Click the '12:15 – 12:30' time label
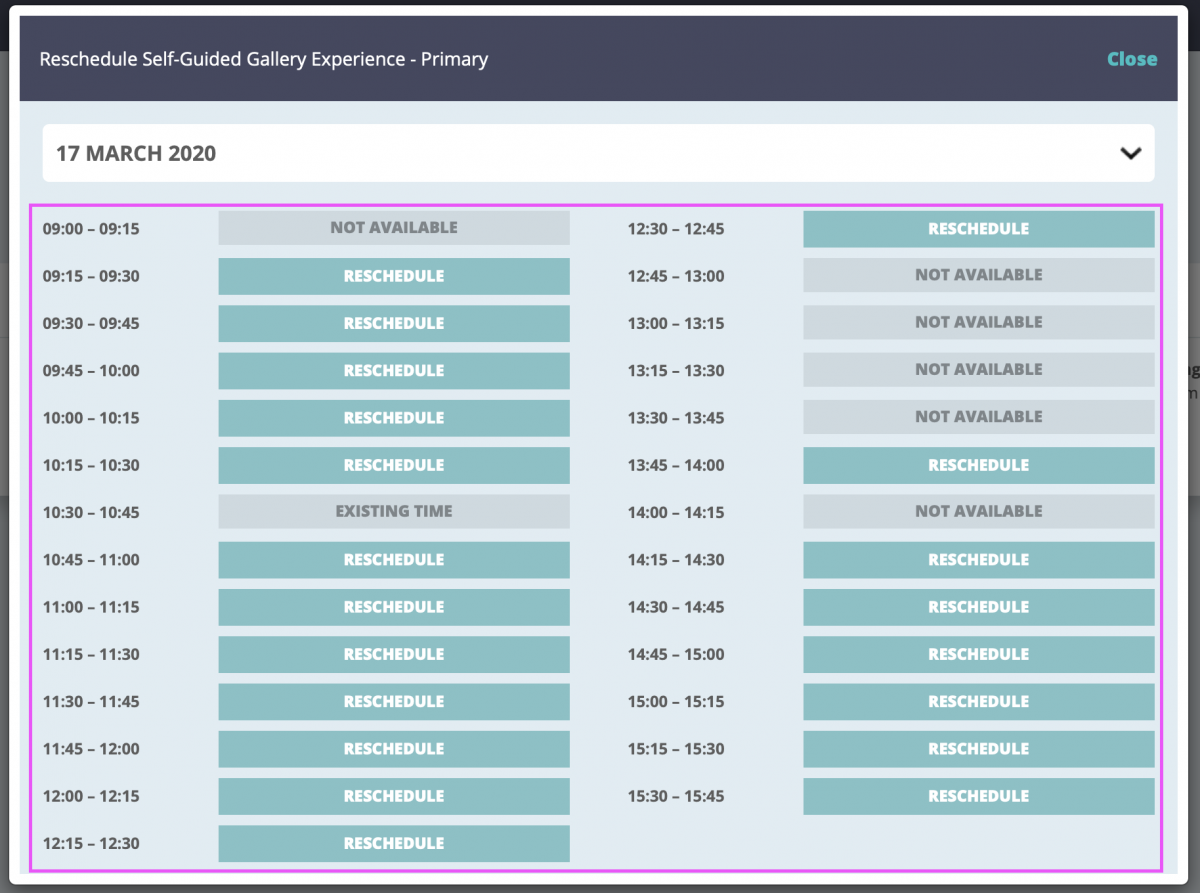Screen dimensions: 1200x893 (91, 844)
